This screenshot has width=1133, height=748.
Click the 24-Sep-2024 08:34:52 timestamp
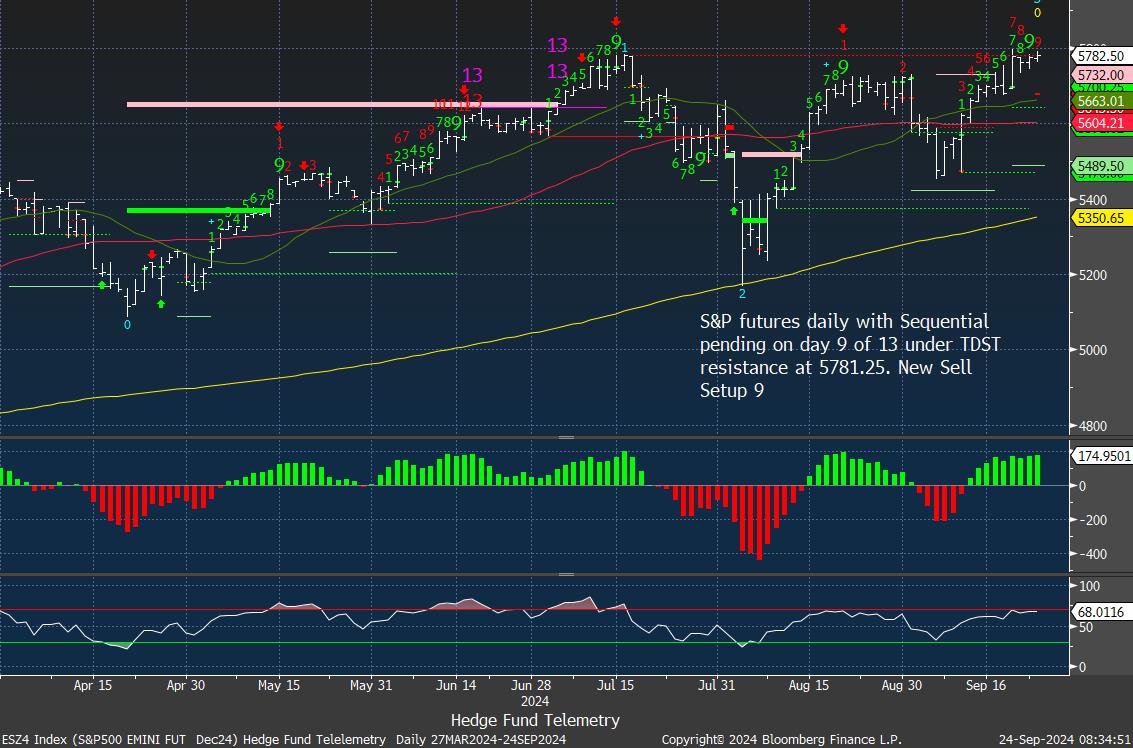click(1065, 740)
